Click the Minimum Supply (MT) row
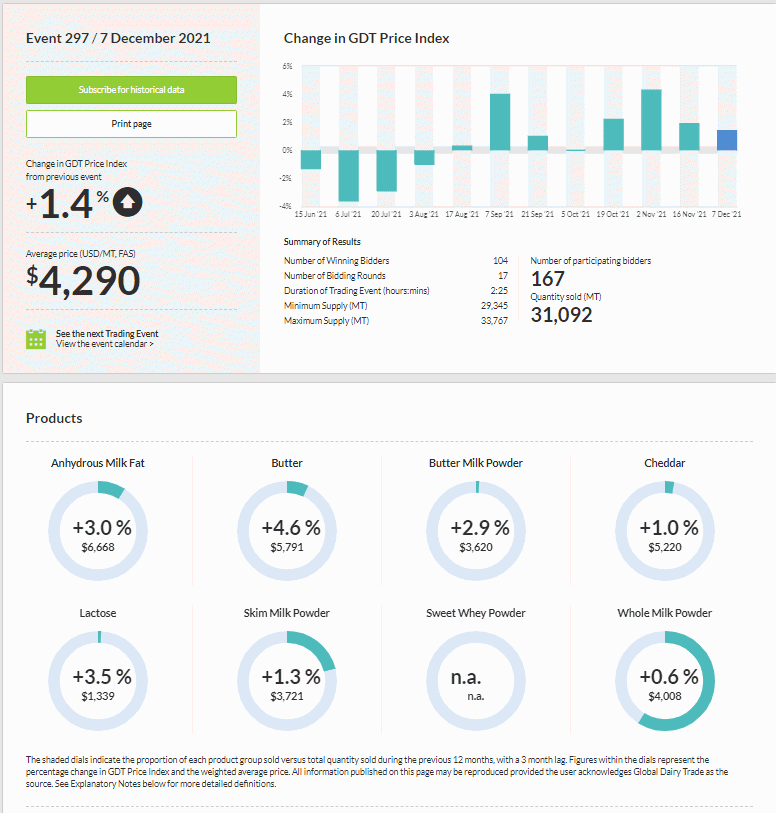 pos(396,306)
